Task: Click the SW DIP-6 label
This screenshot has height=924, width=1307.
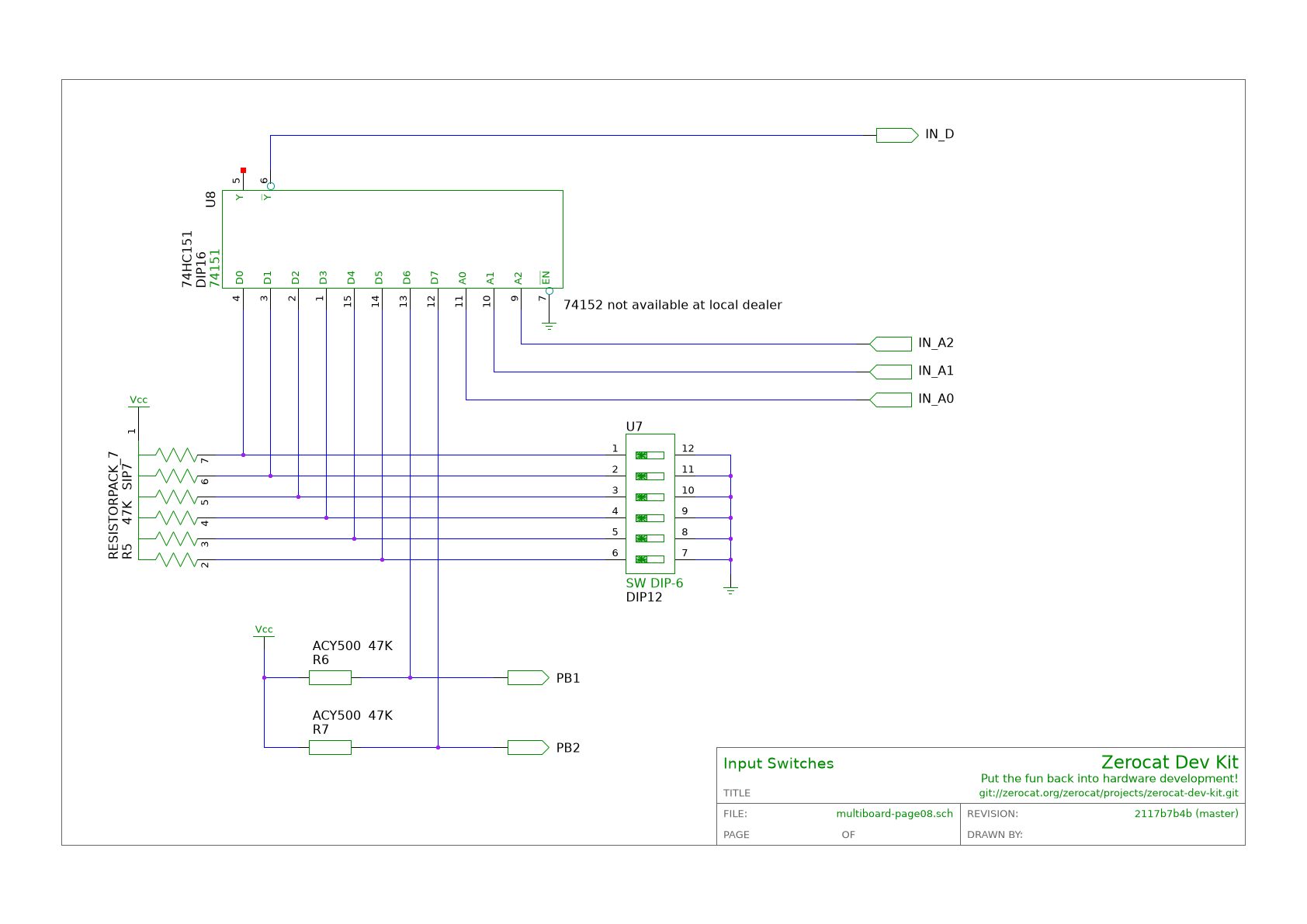Action: coord(654,583)
